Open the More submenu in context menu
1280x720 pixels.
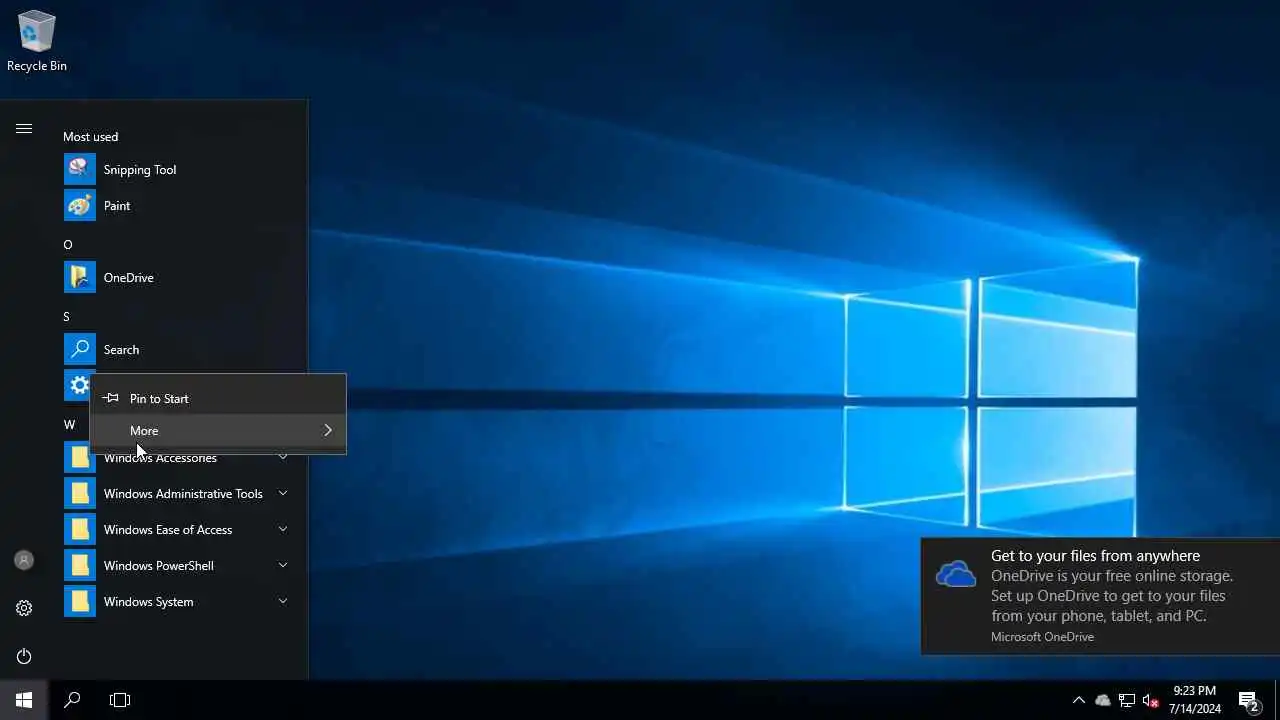click(218, 430)
